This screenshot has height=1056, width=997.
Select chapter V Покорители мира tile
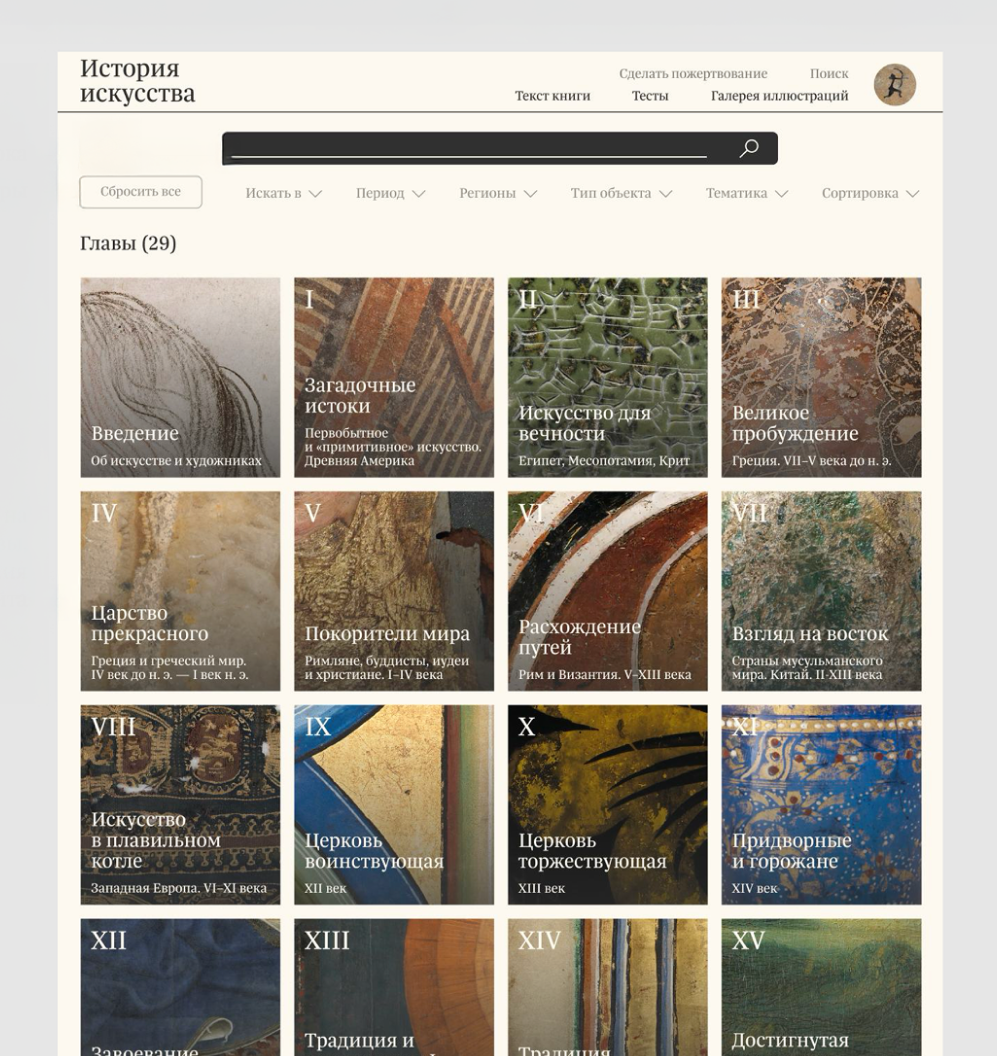tap(393, 591)
